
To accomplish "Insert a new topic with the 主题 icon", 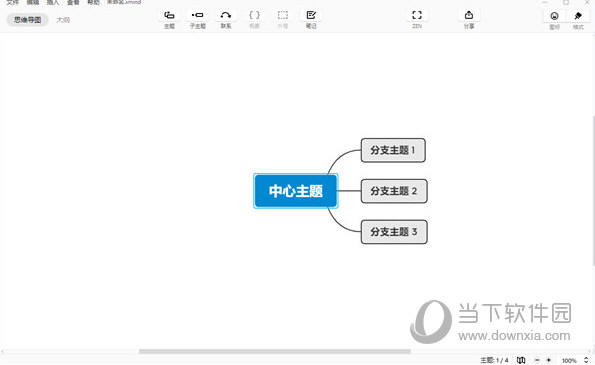I will (x=169, y=16).
